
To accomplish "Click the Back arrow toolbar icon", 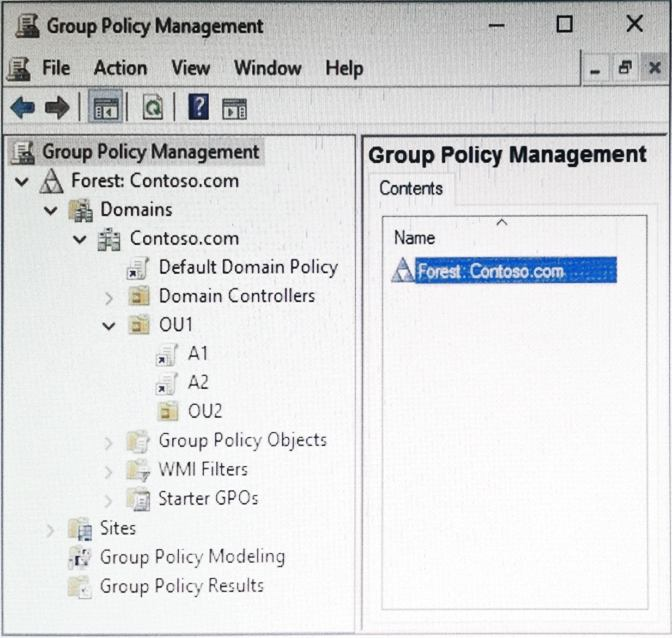I will (x=22, y=107).
